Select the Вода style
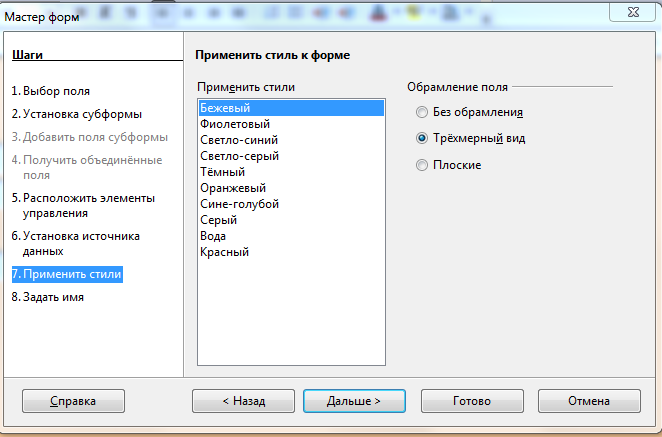Viewport: 662px width, 437px height. click(x=291, y=236)
